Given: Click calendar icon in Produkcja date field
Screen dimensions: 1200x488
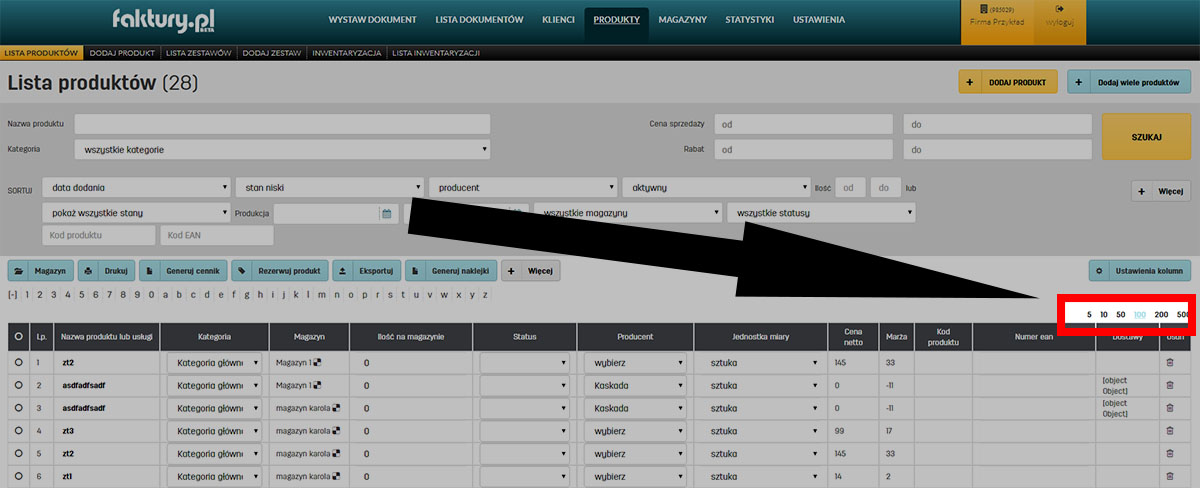Looking at the screenshot, I should pyautogui.click(x=386, y=213).
